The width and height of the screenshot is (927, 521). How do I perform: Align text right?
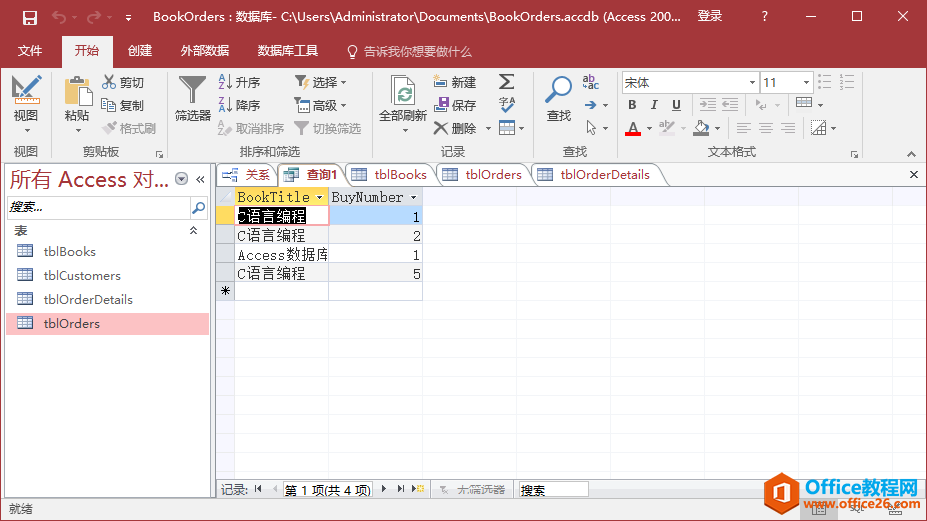tap(787, 128)
